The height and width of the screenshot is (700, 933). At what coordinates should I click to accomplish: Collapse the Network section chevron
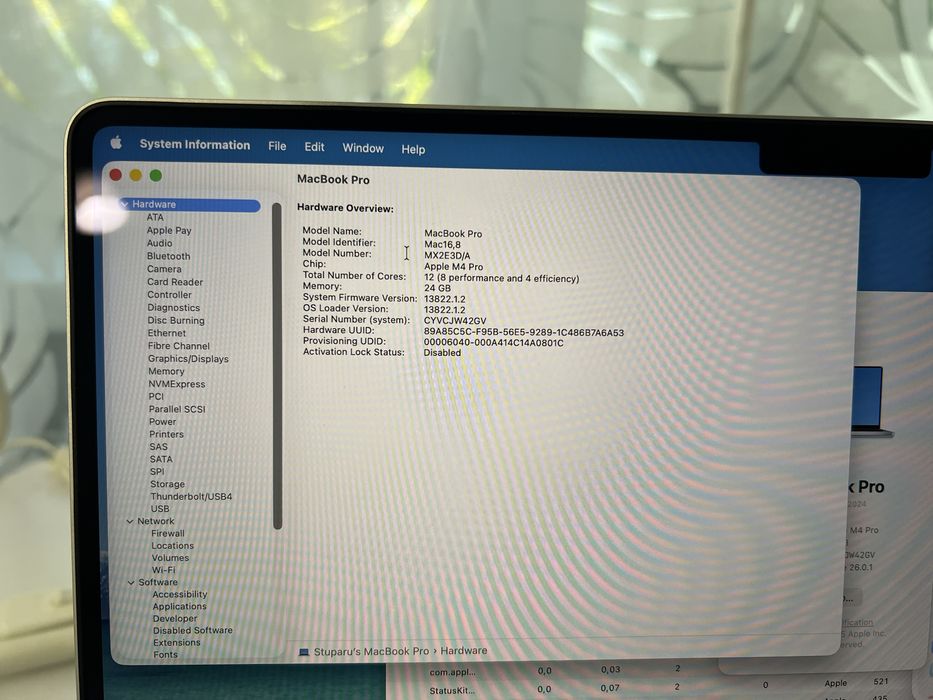pyautogui.click(x=130, y=521)
